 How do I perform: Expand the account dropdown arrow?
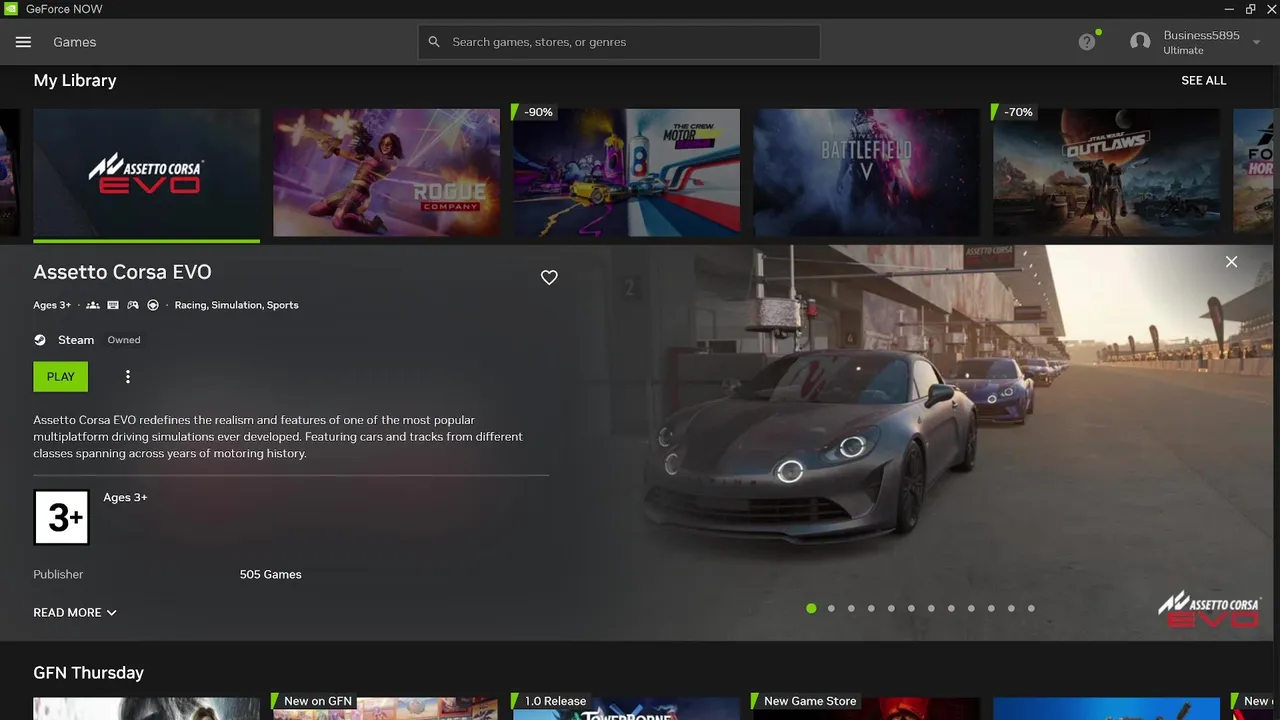(1257, 42)
